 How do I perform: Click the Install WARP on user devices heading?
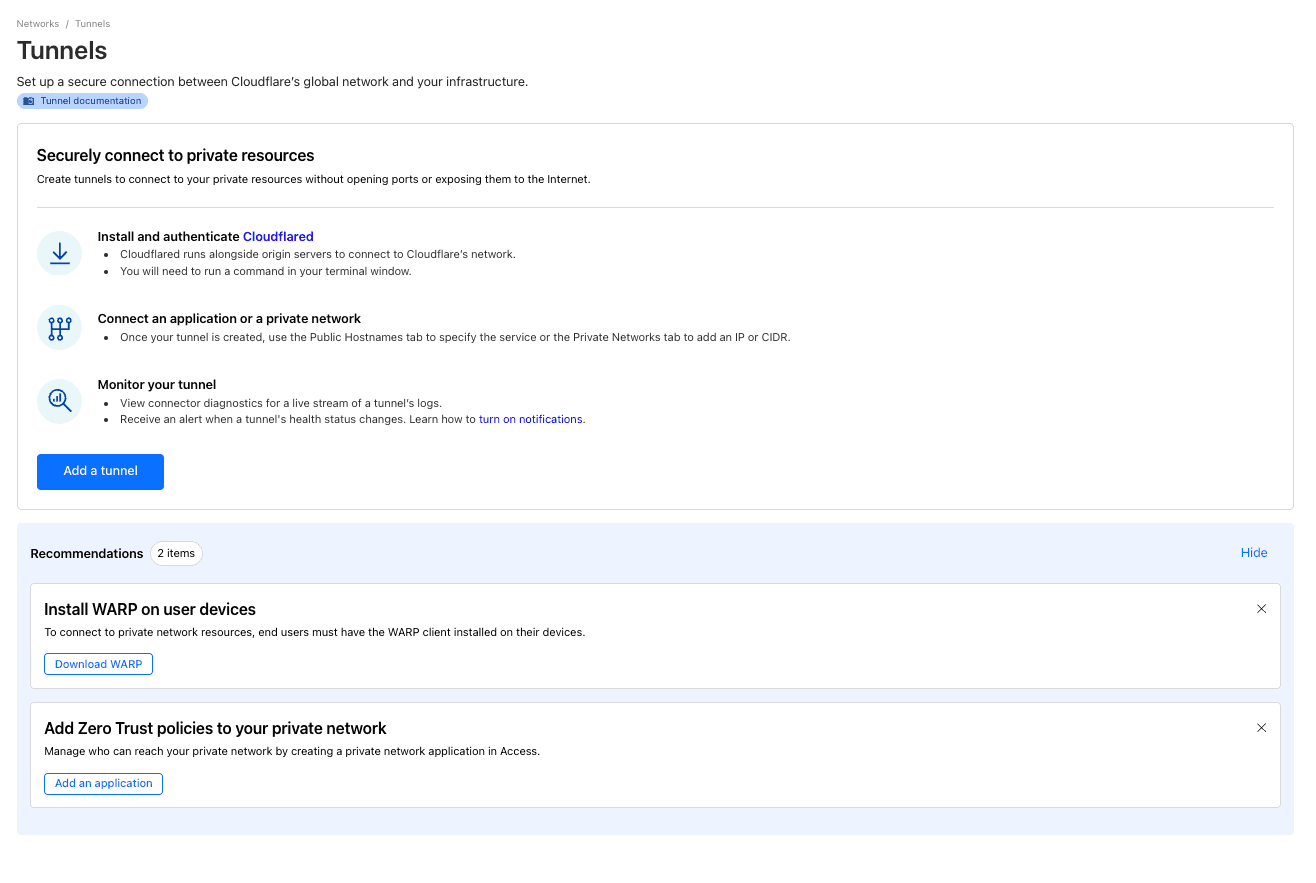[150, 609]
